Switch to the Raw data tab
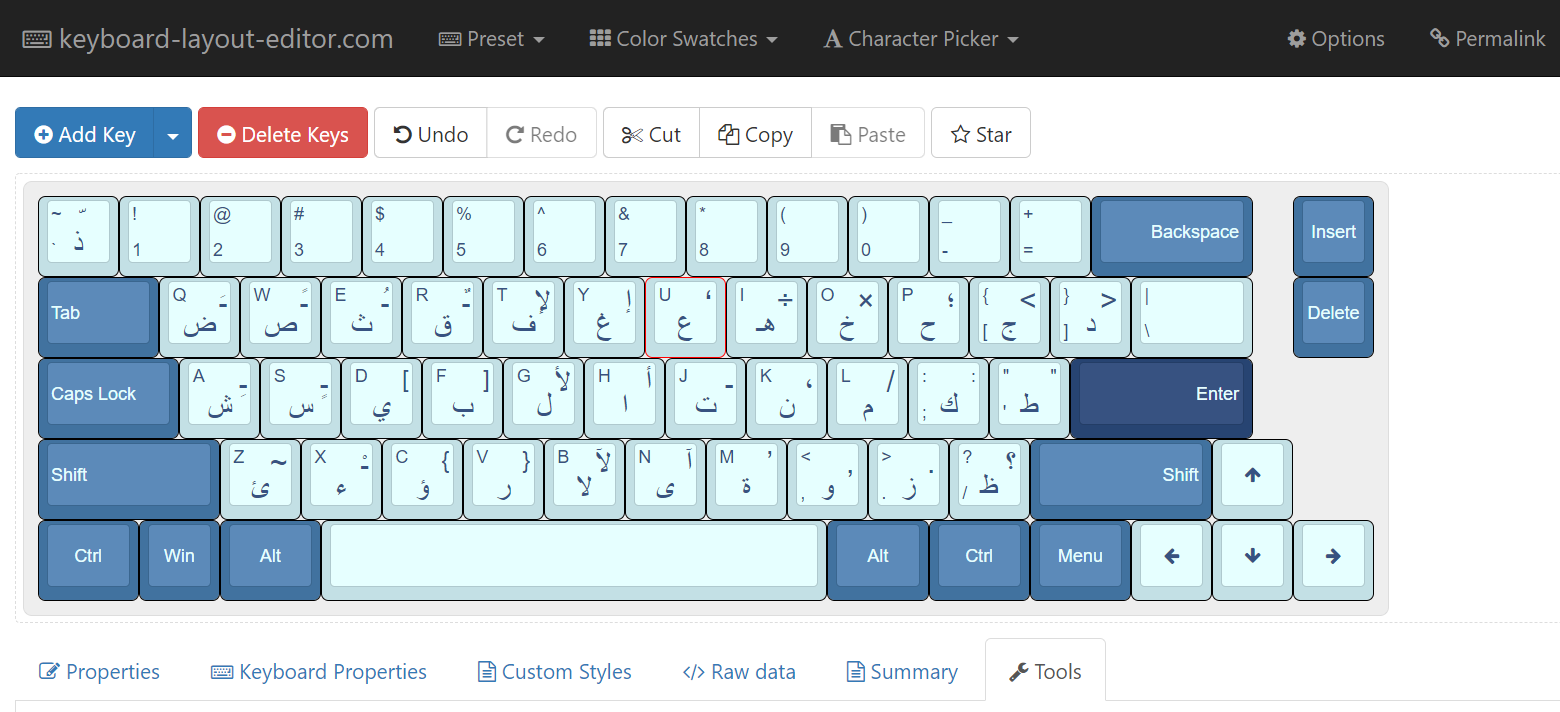Screen dimensions: 1560x712 pos(739,671)
